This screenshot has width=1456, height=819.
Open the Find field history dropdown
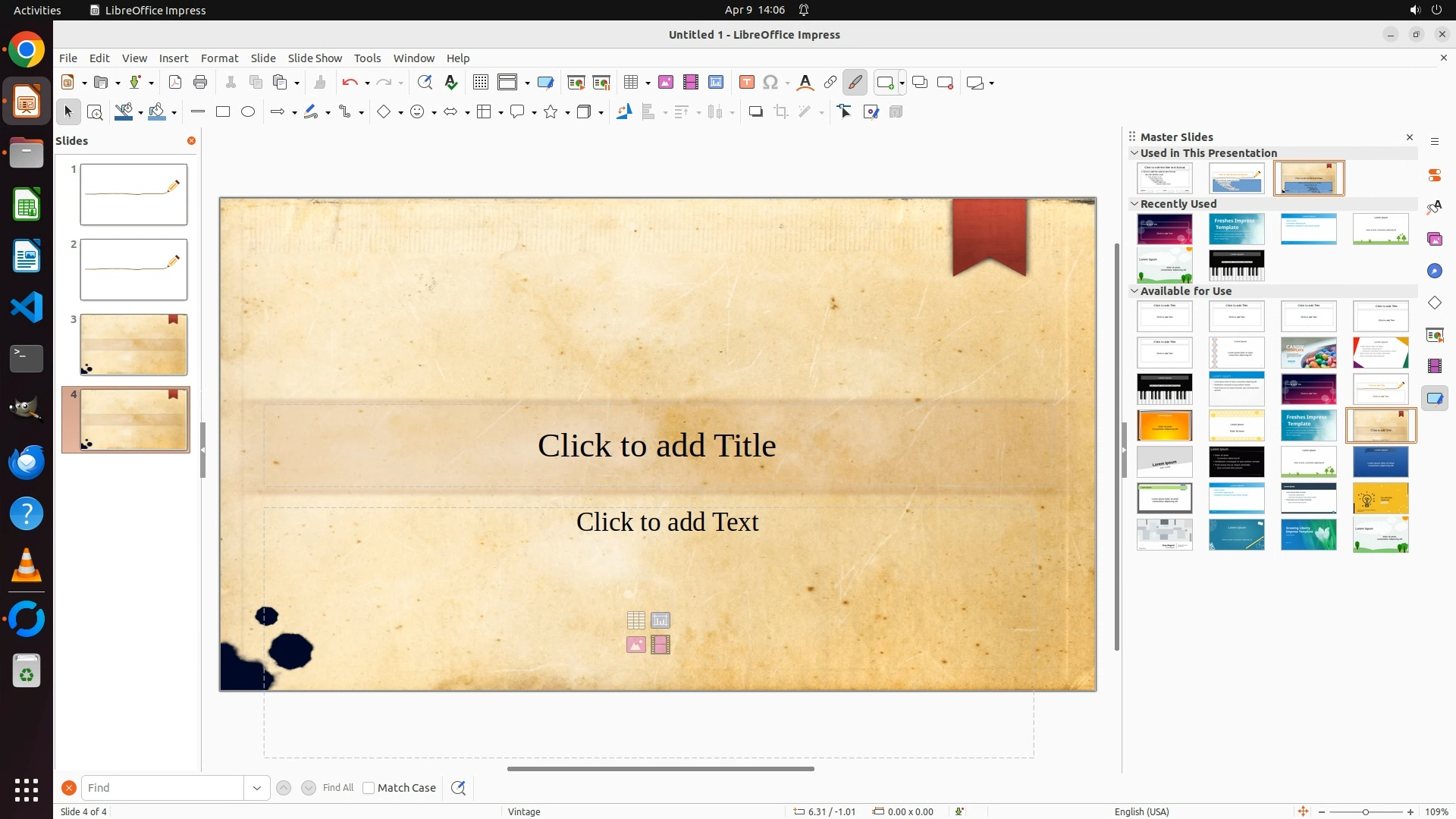[x=257, y=788]
